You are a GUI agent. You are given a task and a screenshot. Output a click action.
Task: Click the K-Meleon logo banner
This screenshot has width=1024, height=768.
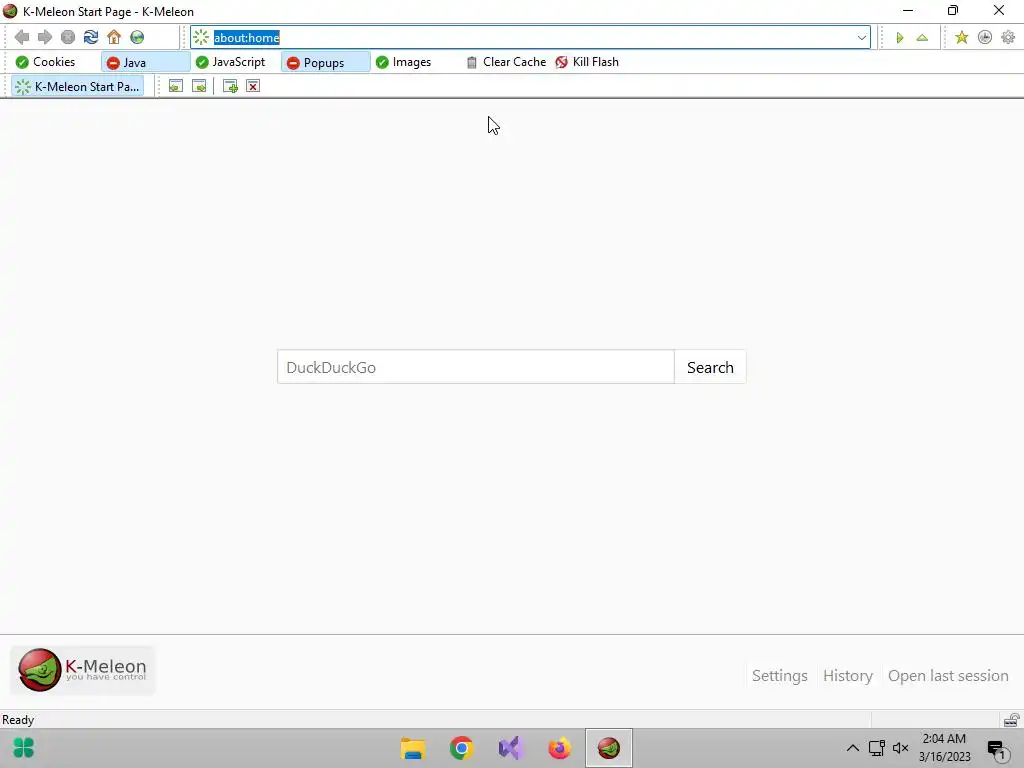[83, 669]
